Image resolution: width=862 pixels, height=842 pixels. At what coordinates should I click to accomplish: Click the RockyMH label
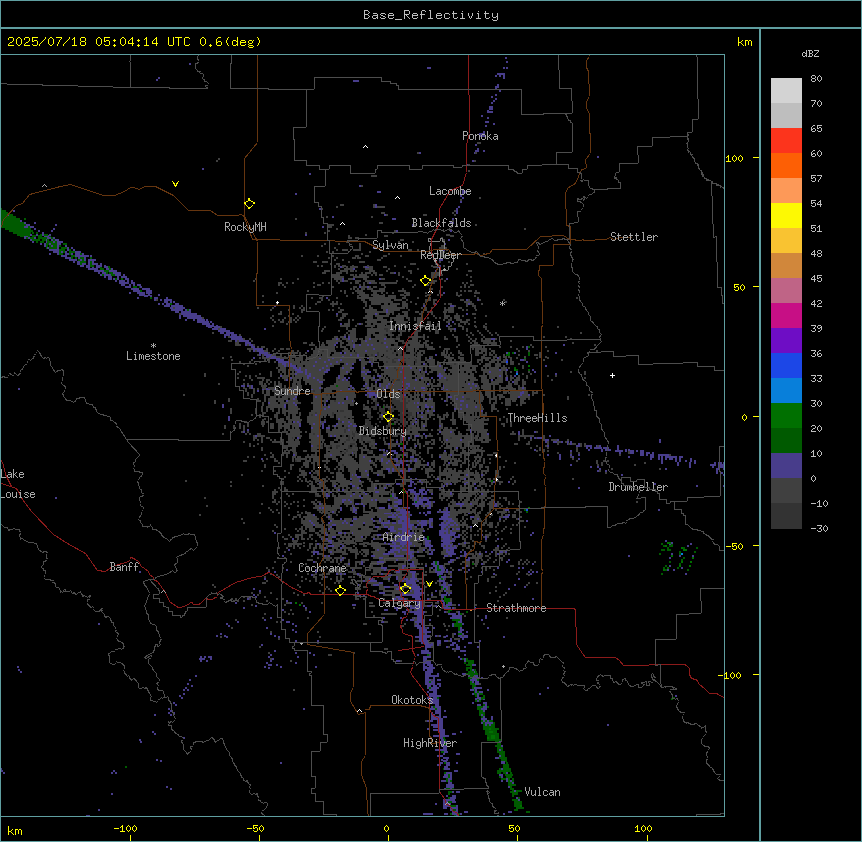245,227
